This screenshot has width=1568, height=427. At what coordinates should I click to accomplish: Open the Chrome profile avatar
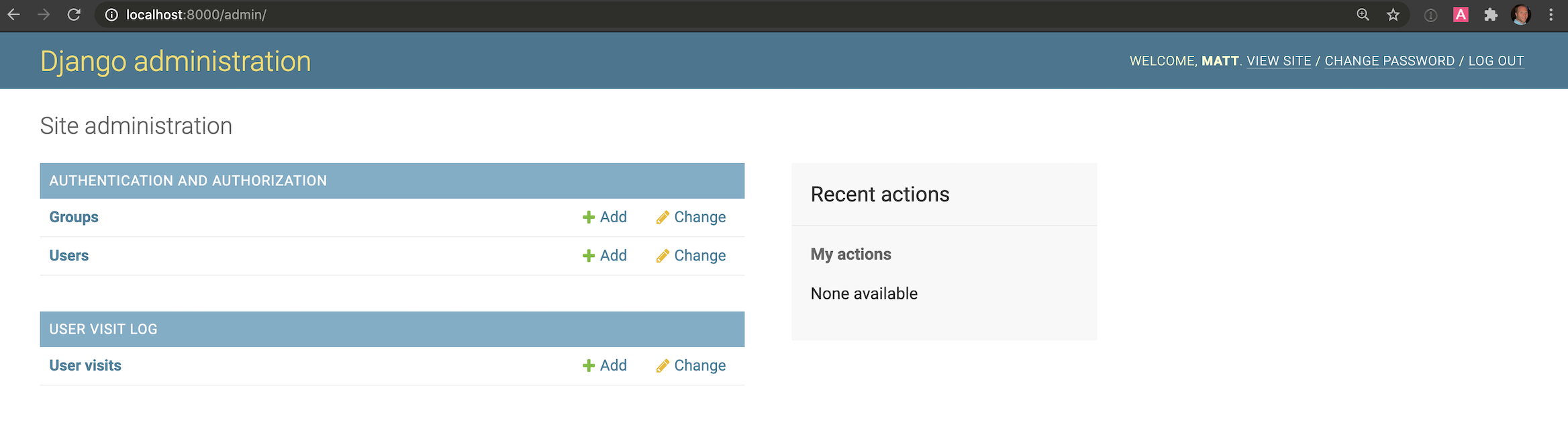click(1521, 15)
